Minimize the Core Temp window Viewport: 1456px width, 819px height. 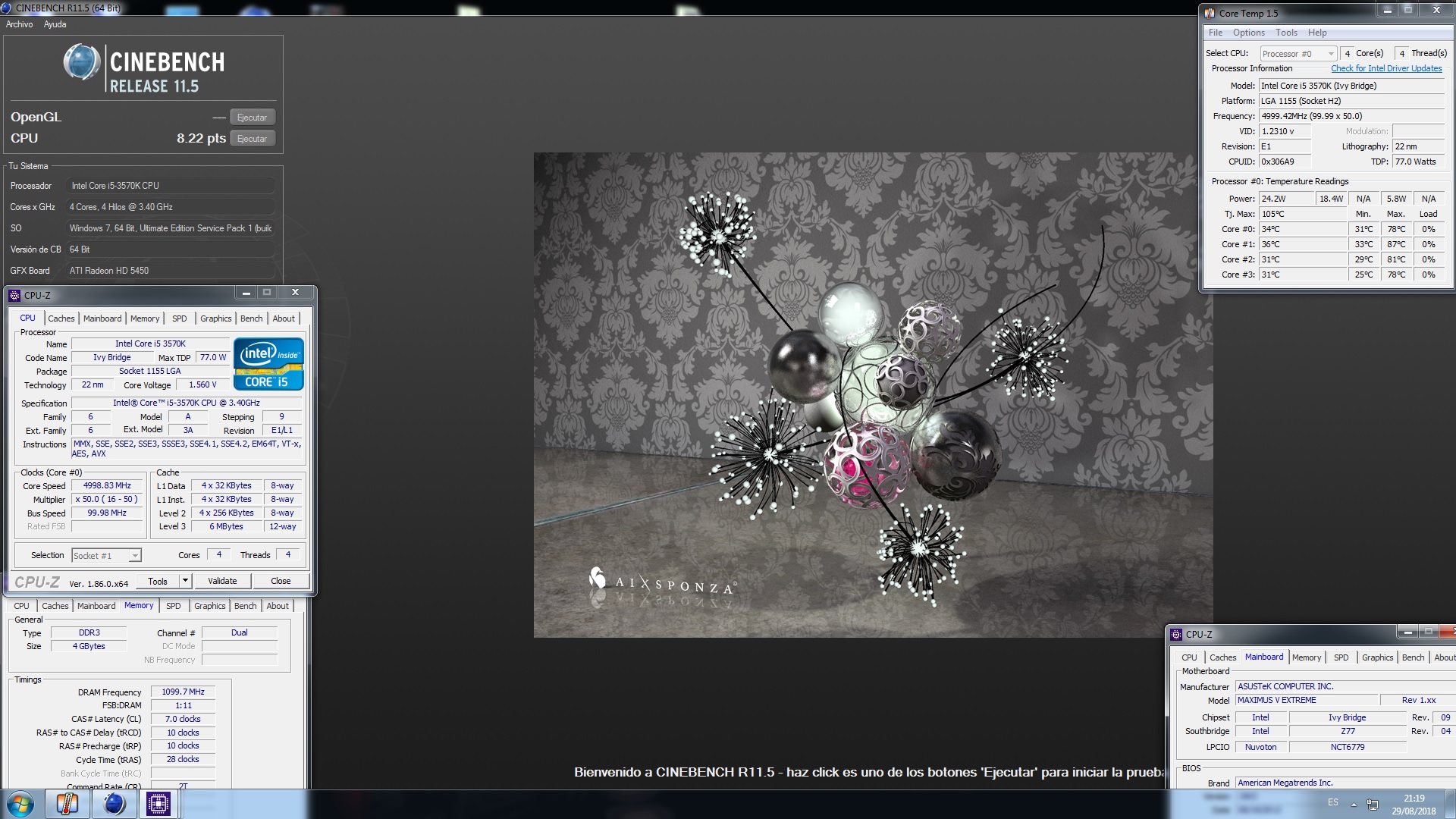pyautogui.click(x=1388, y=11)
